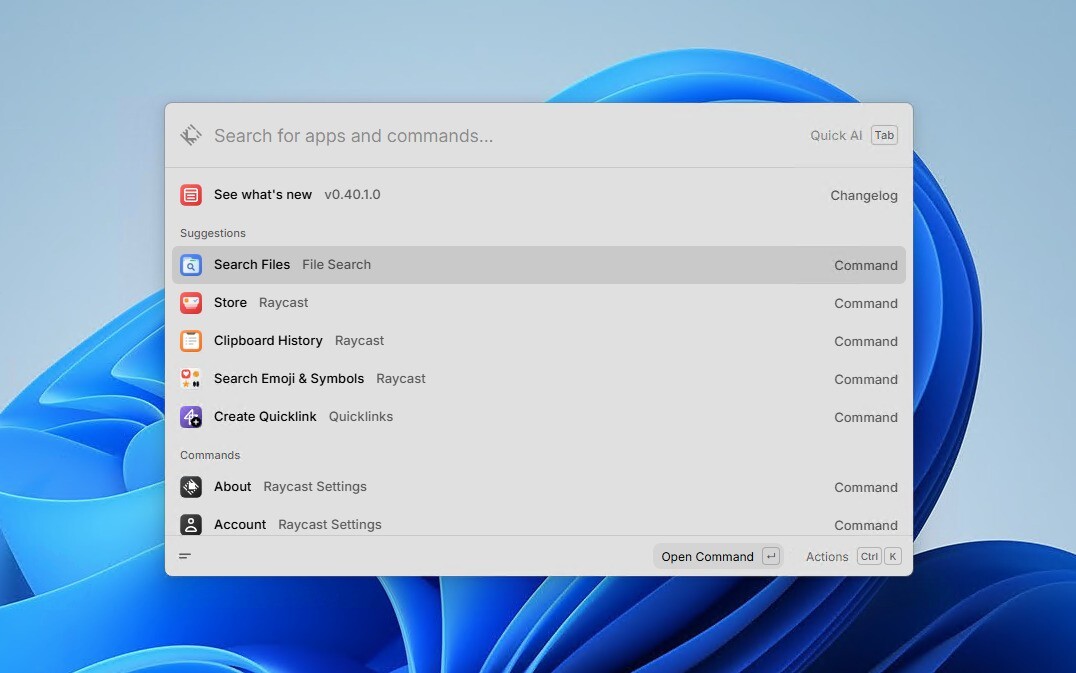
Task: Click the Account person icon
Action: [191, 524]
